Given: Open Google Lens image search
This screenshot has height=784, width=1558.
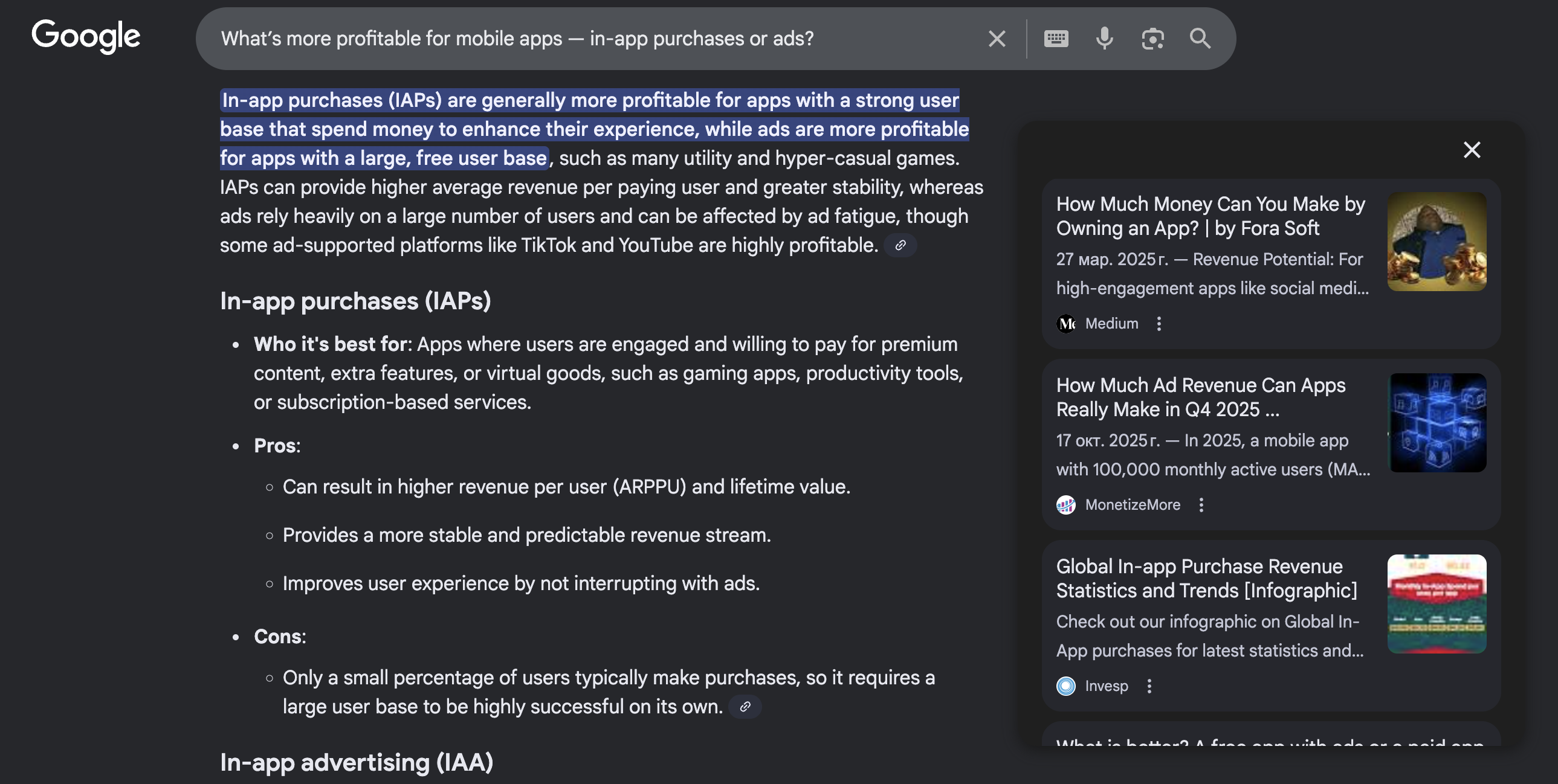Looking at the screenshot, I should [x=1152, y=39].
